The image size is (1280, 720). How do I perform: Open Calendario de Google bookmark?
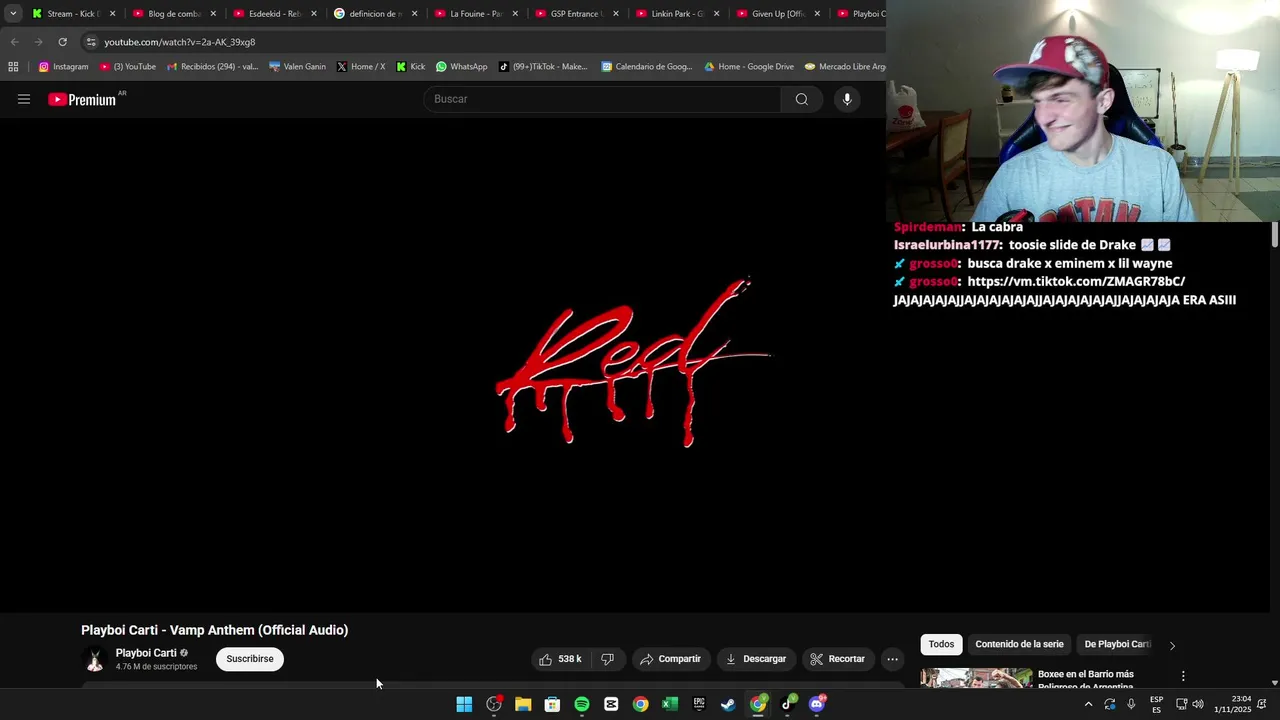coord(646,67)
